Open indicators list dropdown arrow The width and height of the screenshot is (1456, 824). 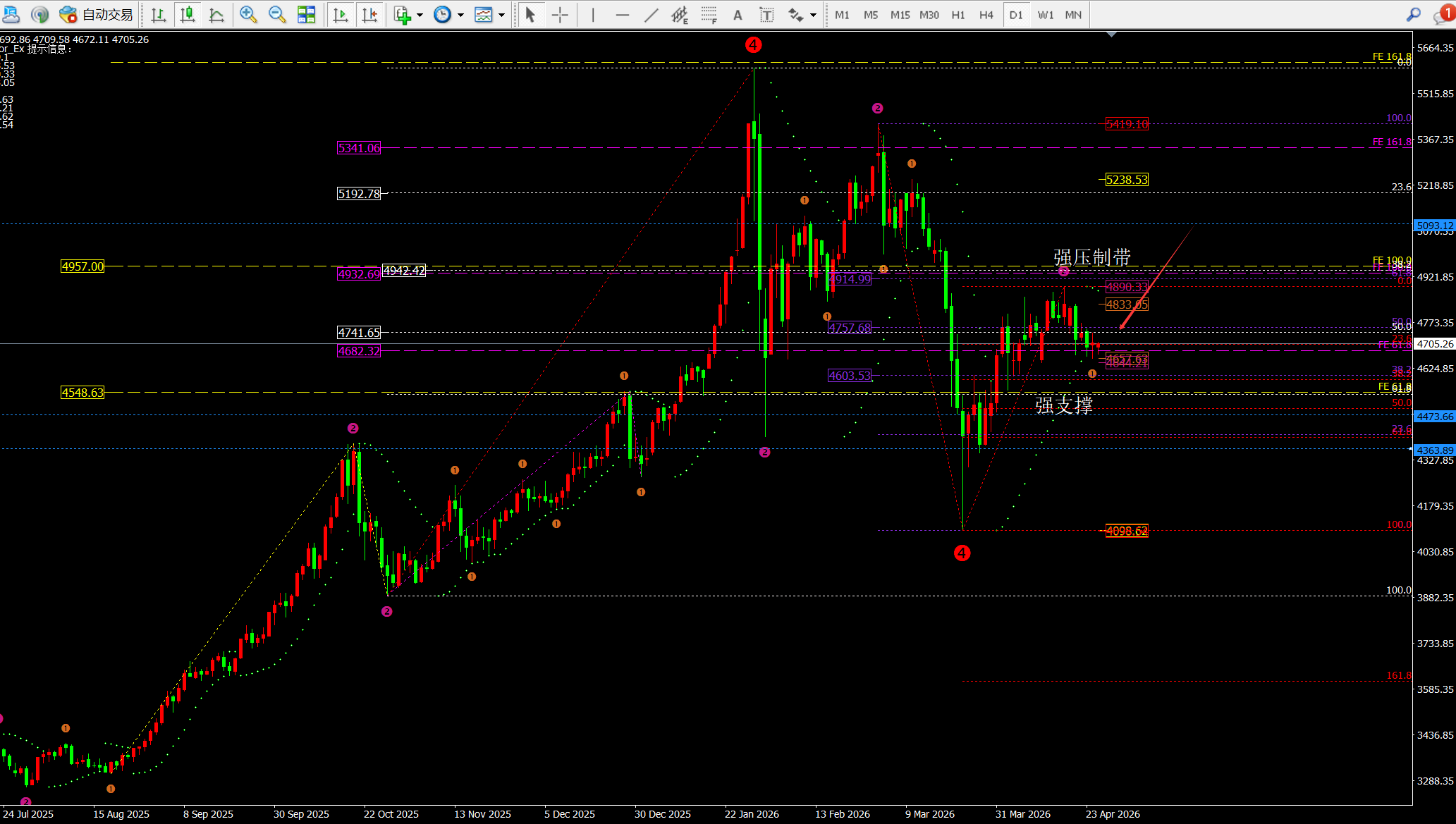[420, 15]
